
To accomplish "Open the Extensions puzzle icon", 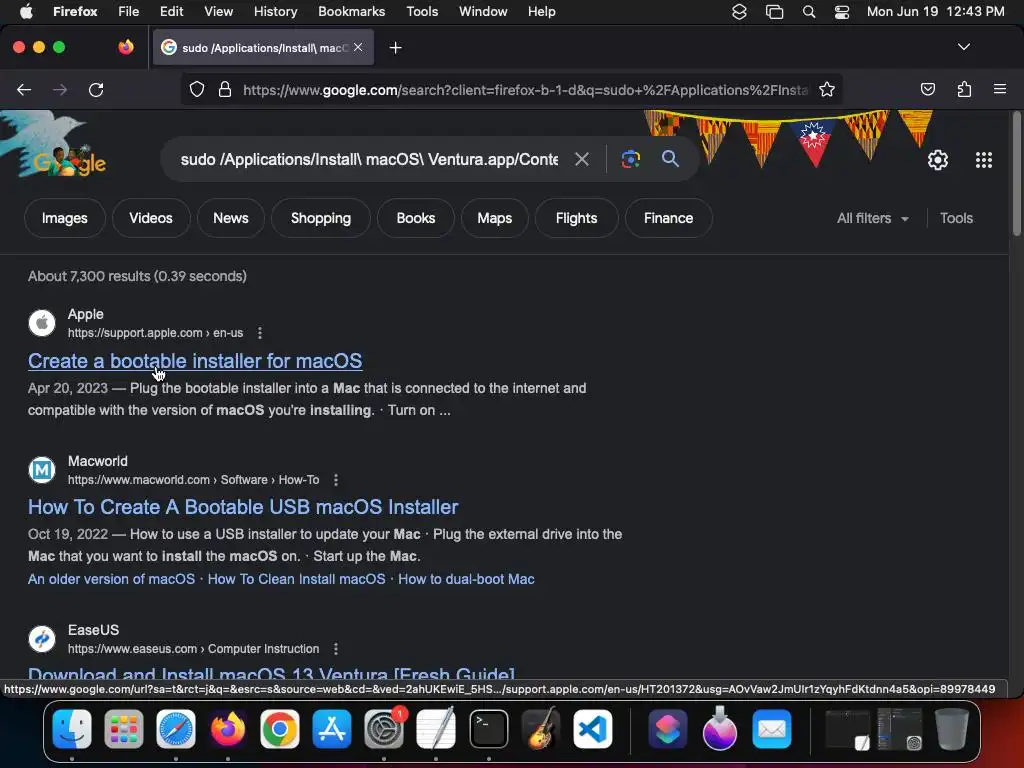I will [x=964, y=89].
